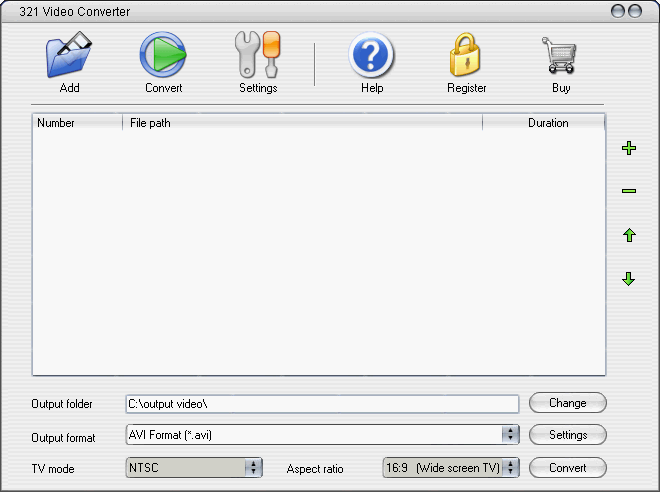The width and height of the screenshot is (660, 492).
Task: Click the Add video folder icon
Action: pos(69,54)
